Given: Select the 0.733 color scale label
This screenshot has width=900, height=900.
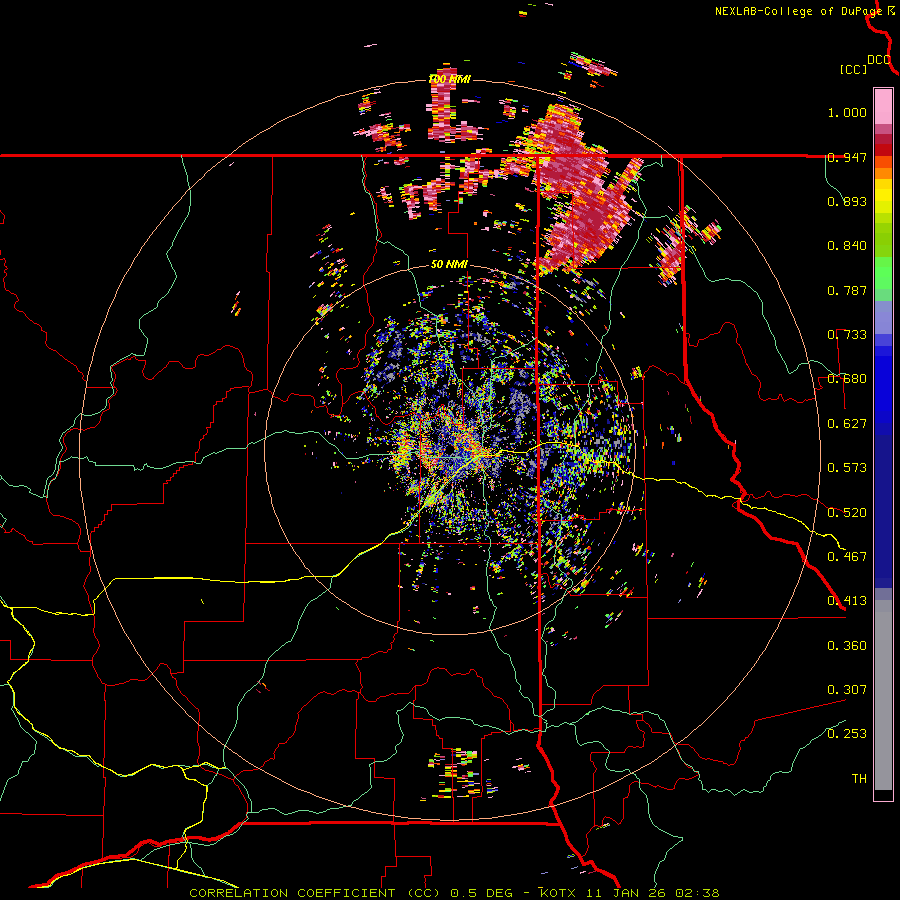Looking at the screenshot, I should pos(847,334).
